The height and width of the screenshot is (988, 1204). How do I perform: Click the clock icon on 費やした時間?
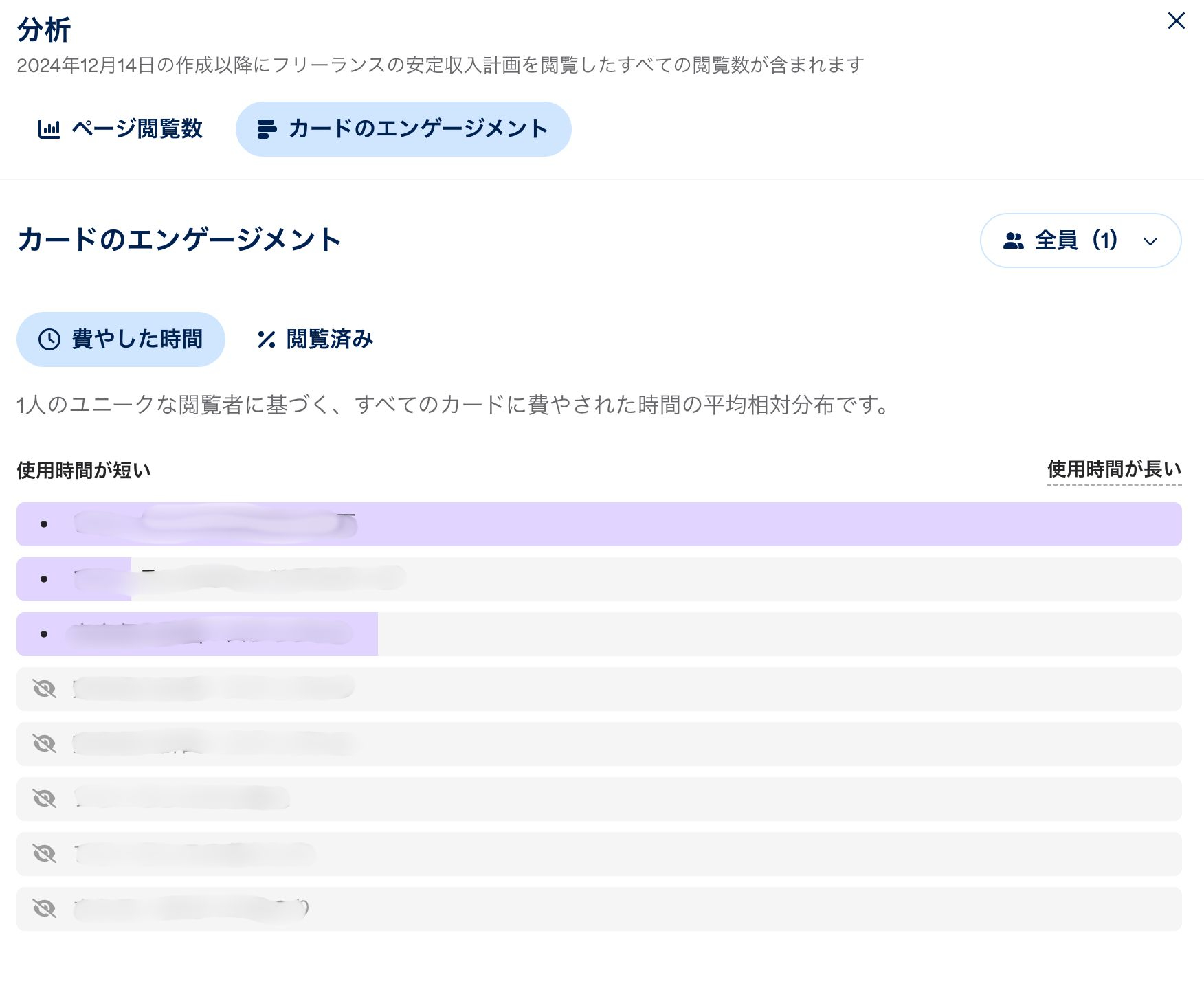49,339
